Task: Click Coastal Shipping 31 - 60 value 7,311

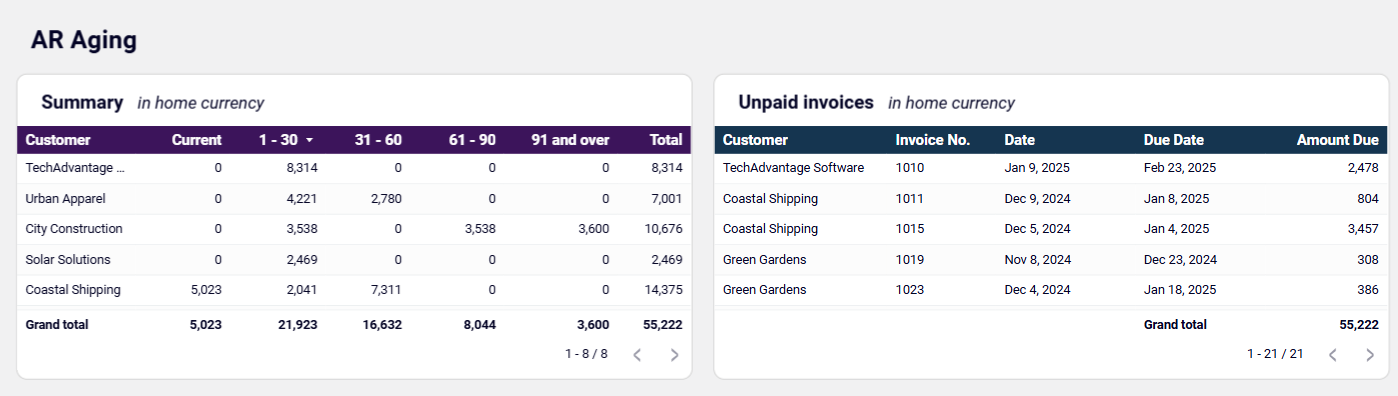Action: pyautogui.click(x=386, y=290)
